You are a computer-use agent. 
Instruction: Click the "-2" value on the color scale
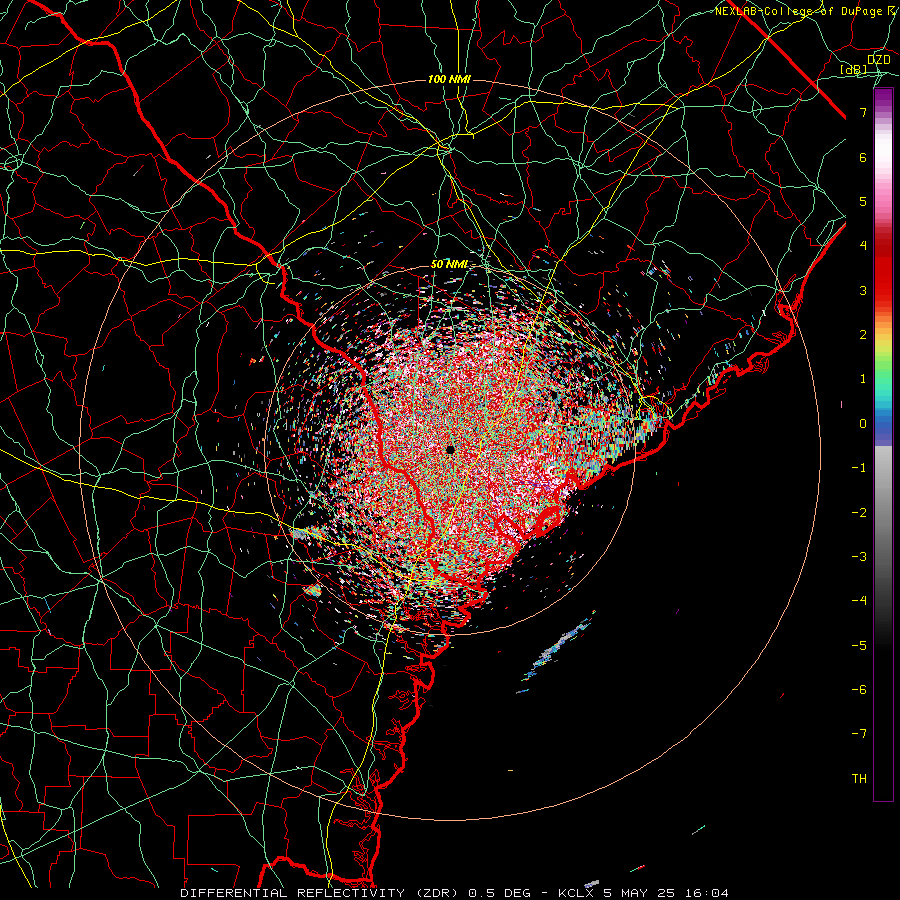(859, 513)
